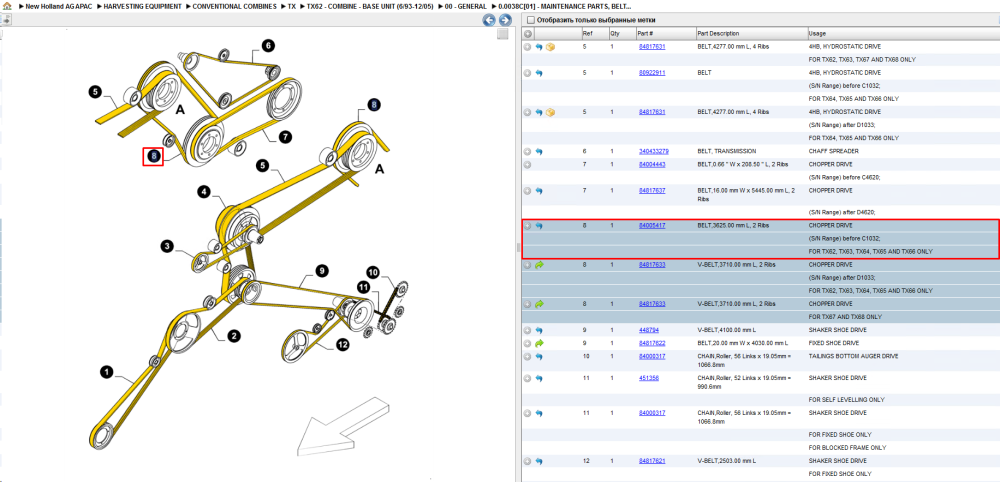Navigate to next diagram with right arrow
The width and height of the screenshot is (1000, 482).
tap(504, 20)
